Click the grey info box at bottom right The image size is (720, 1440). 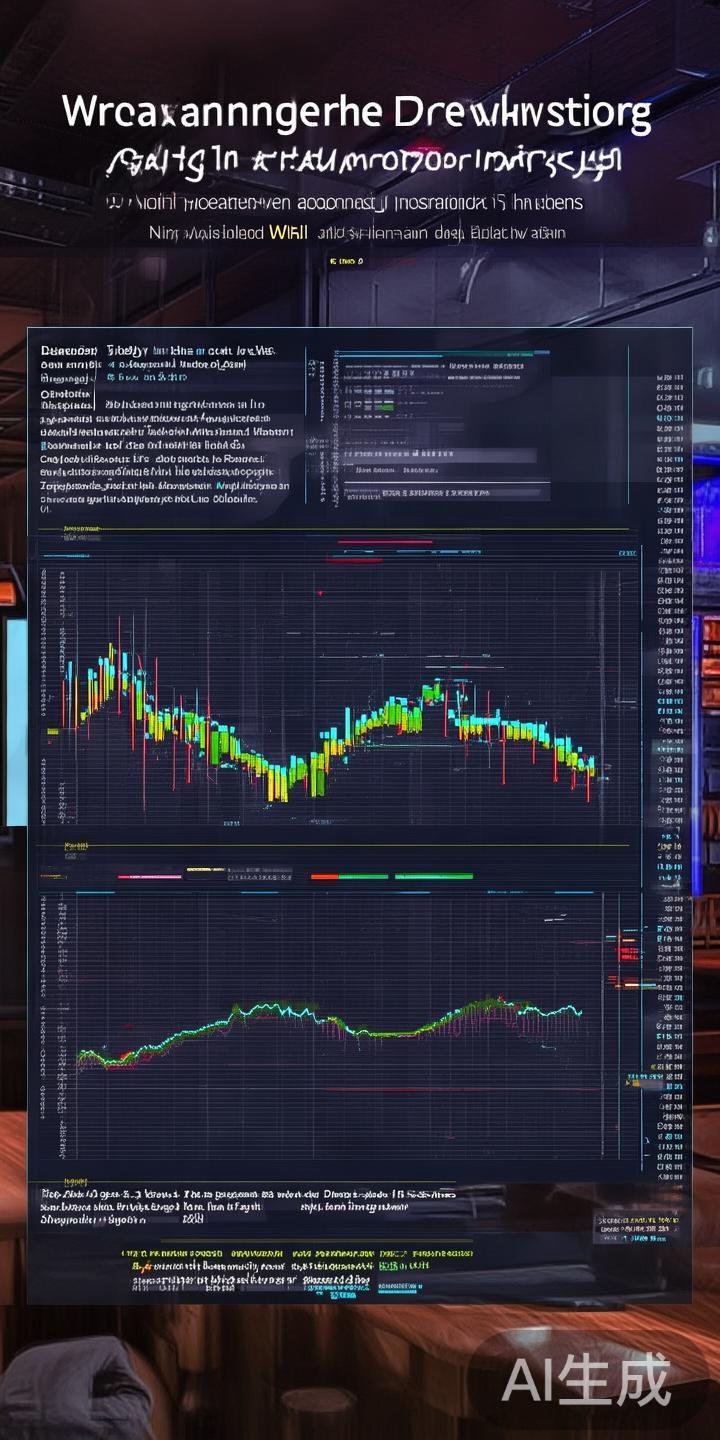click(x=638, y=1232)
